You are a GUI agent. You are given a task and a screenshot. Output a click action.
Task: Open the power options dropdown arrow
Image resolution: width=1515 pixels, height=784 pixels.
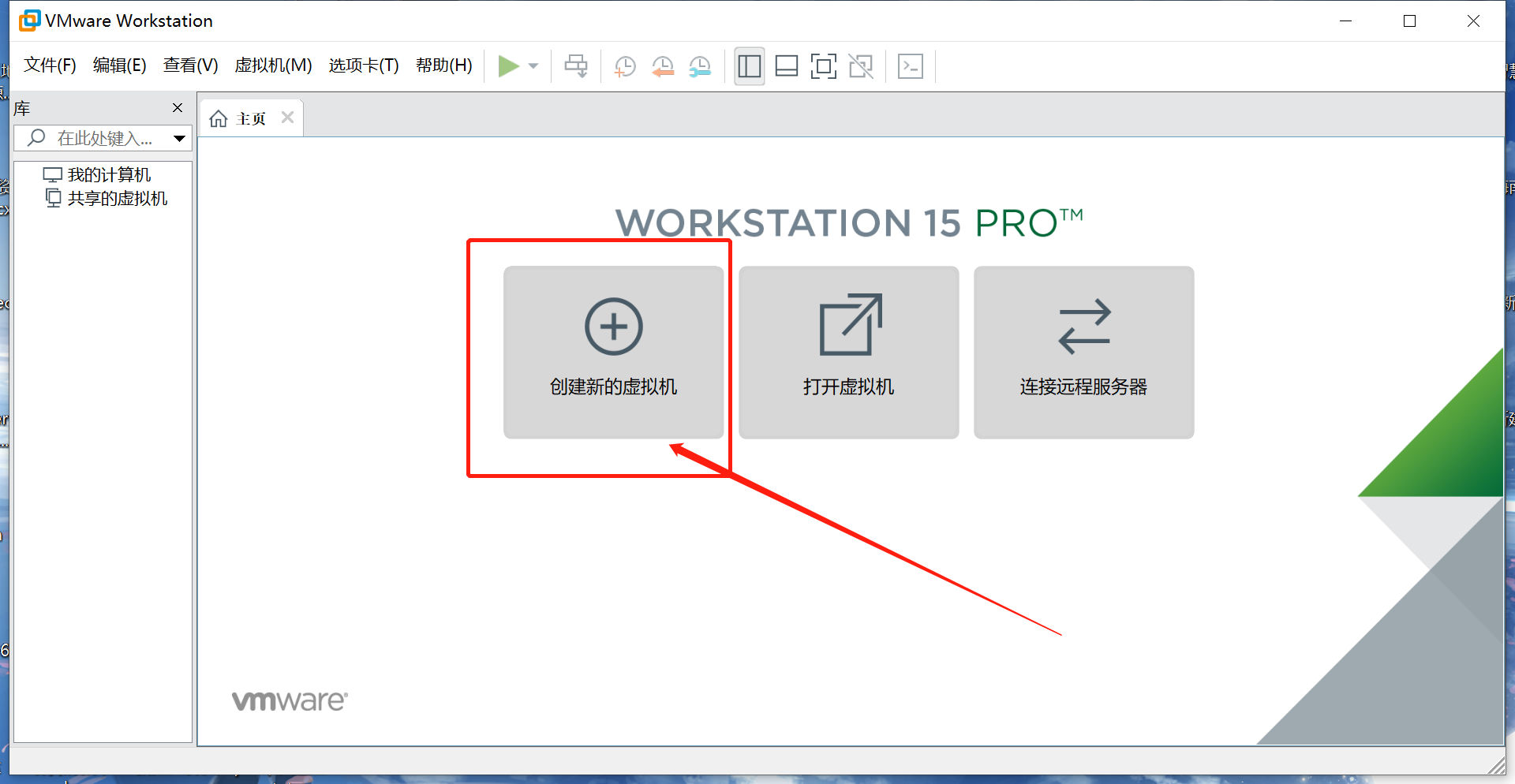533,66
